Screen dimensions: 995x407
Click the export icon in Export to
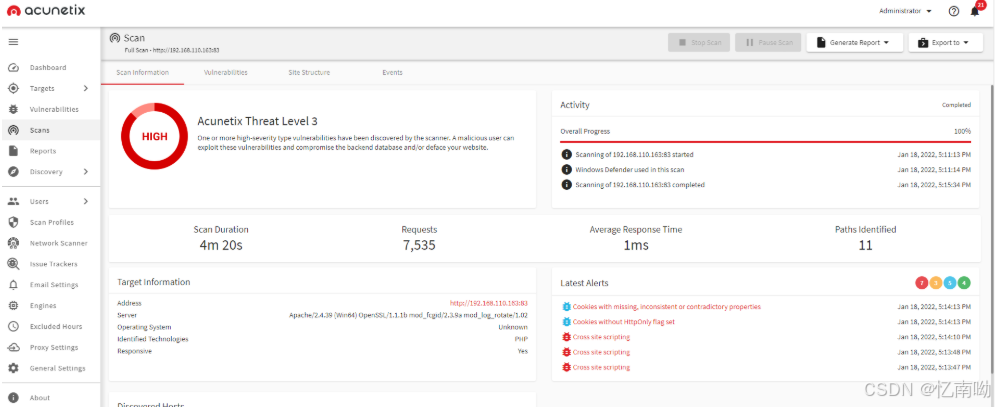pyautogui.click(x=923, y=43)
